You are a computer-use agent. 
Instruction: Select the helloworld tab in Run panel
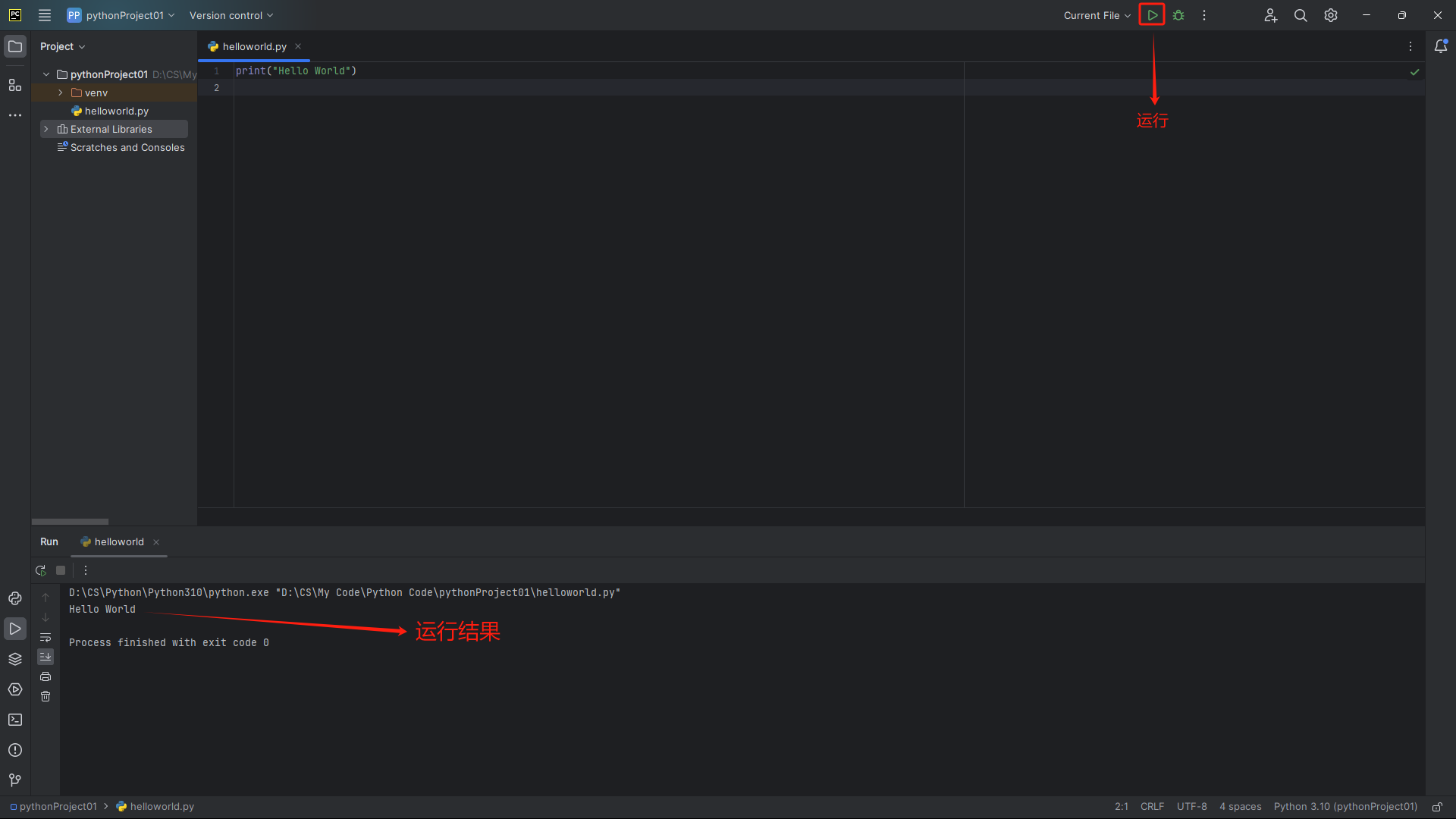[118, 541]
